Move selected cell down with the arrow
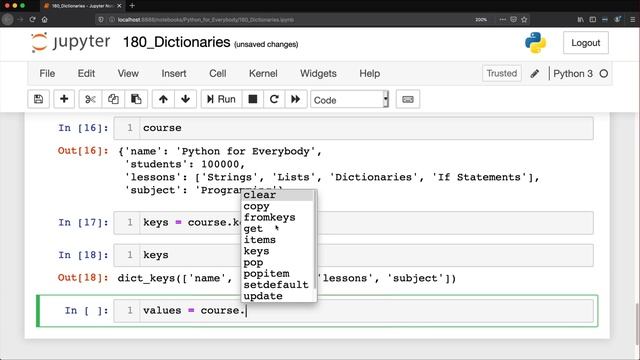The height and width of the screenshot is (360, 640). coord(185,99)
